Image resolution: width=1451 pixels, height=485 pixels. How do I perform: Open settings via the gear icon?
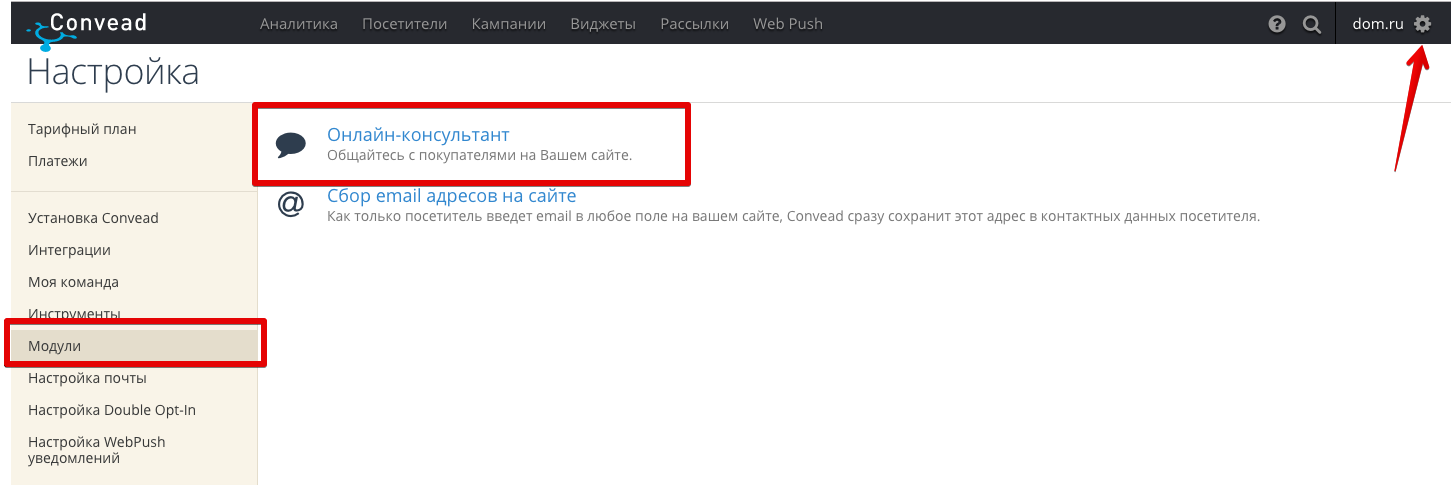point(1422,24)
